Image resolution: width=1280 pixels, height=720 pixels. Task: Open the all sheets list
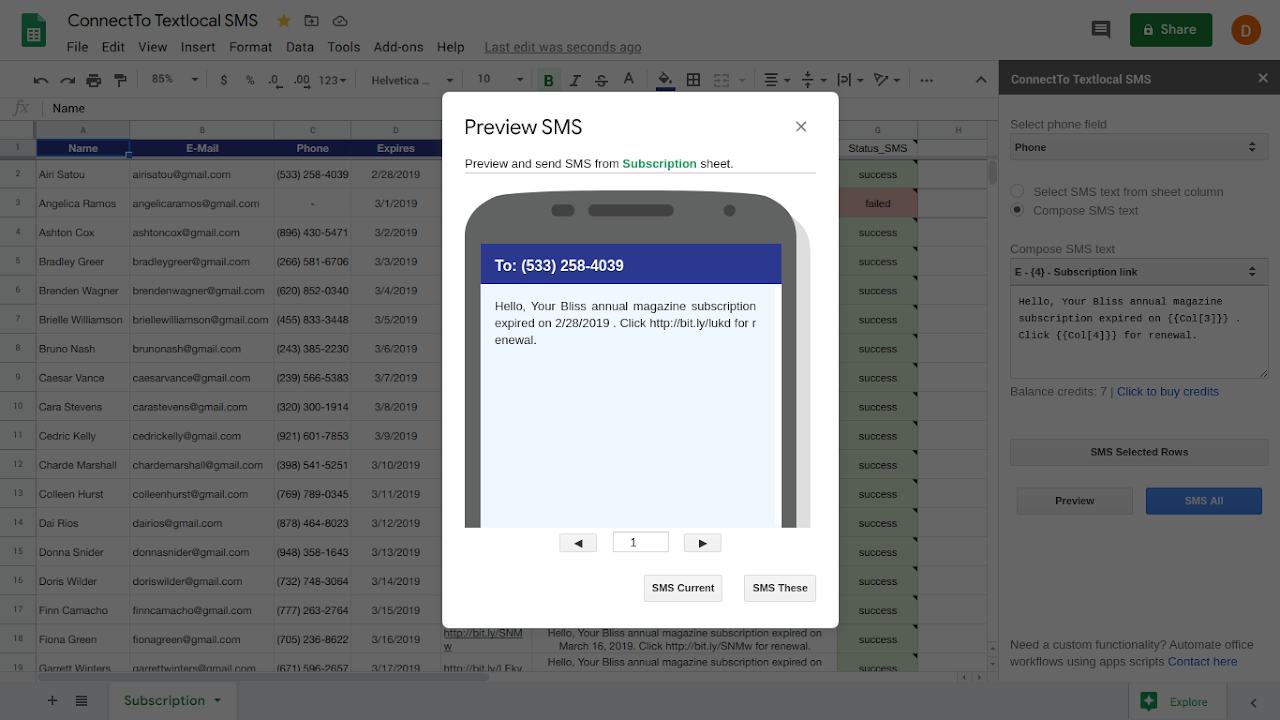click(81, 701)
